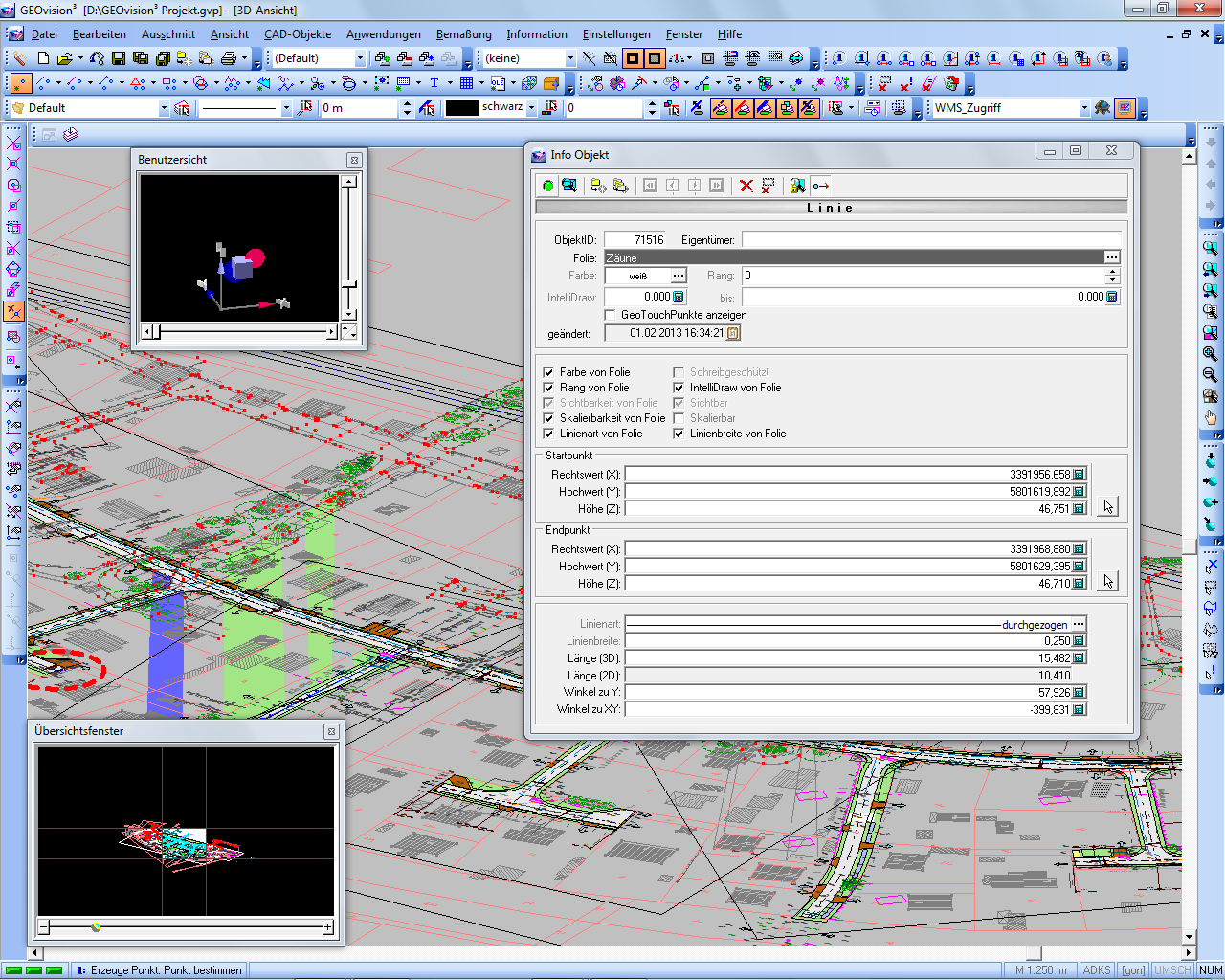Viewport: 1225px width, 980px height.
Task: Select the OLE object tool icon
Action: coord(498,83)
